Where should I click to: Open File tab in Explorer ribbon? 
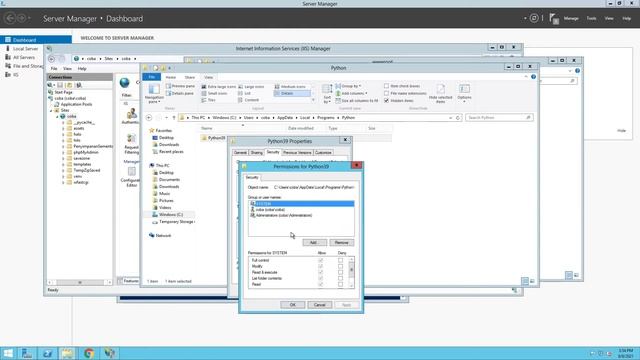pyautogui.click(x=152, y=77)
